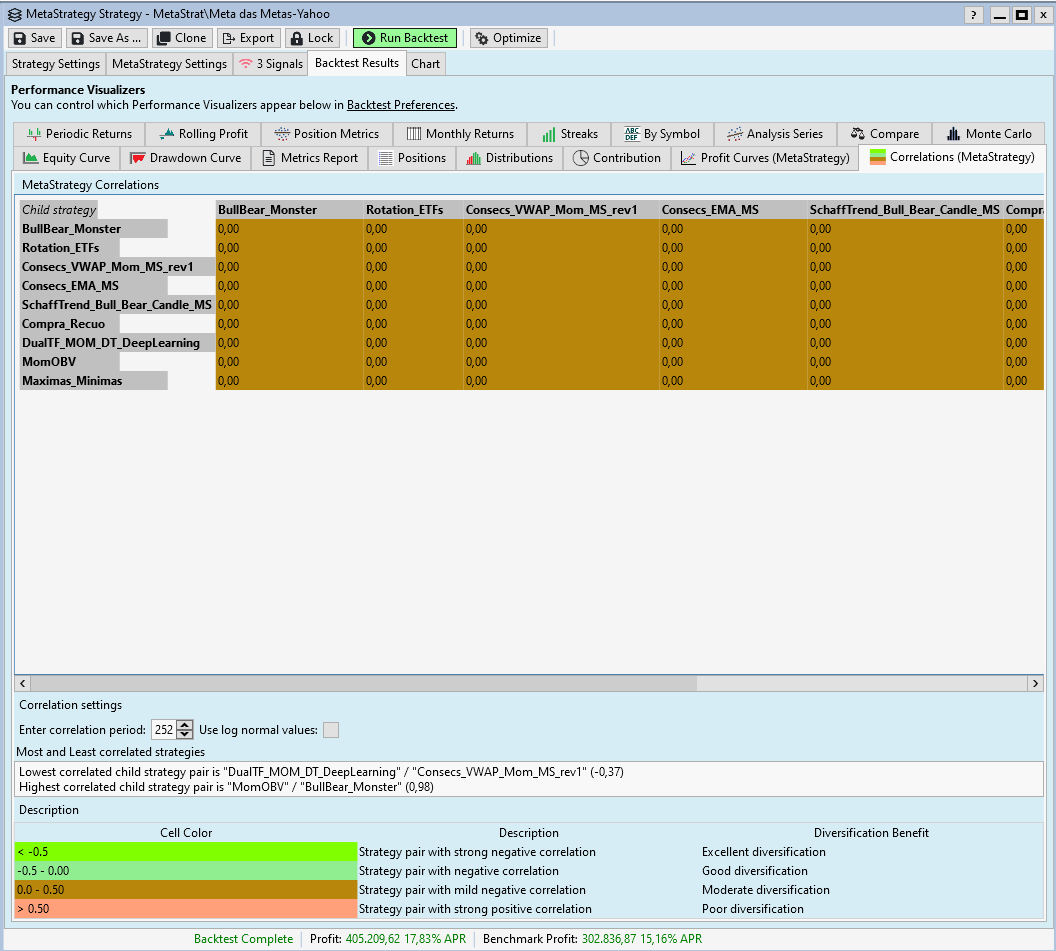The image size is (1056, 951).
Task: Switch to the Strategy Settings tab
Action: coord(55,64)
